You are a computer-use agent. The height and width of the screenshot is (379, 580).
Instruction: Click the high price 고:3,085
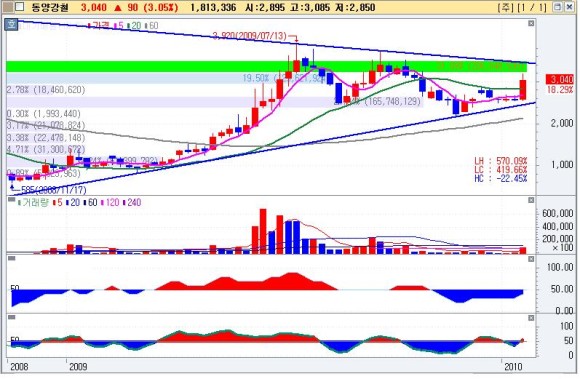[310, 7]
